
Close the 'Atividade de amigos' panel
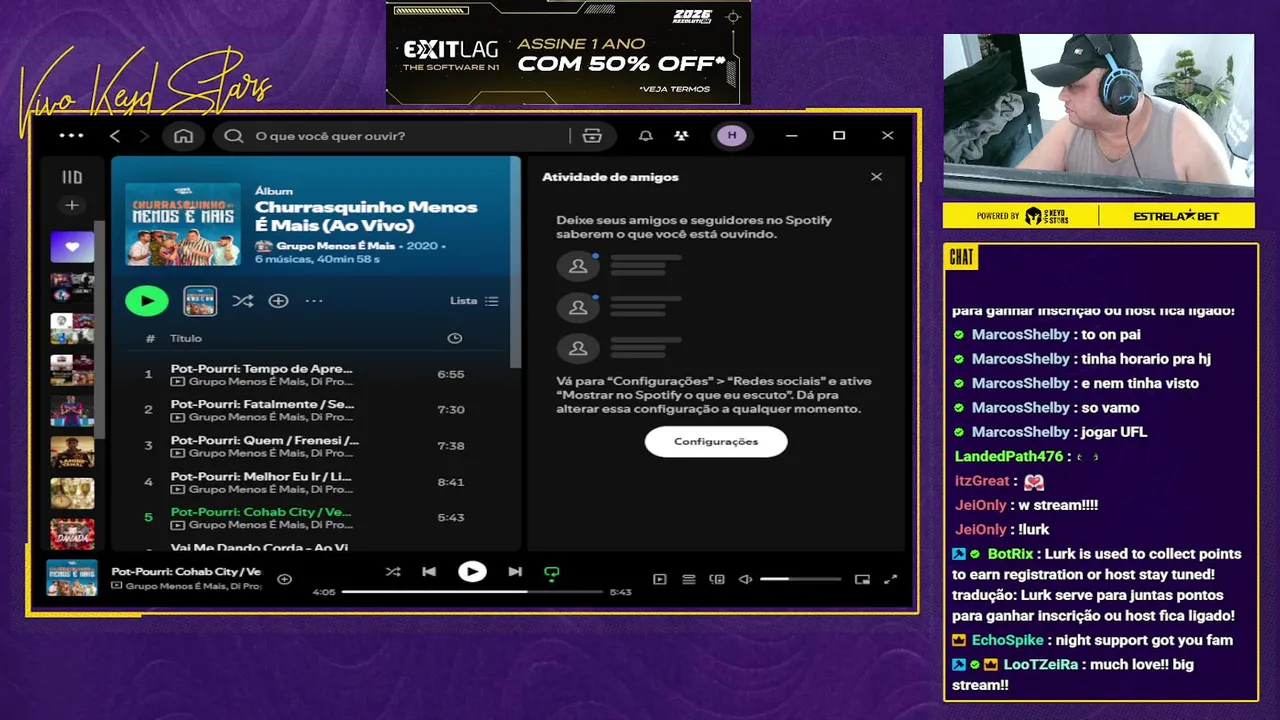pyautogui.click(x=876, y=177)
